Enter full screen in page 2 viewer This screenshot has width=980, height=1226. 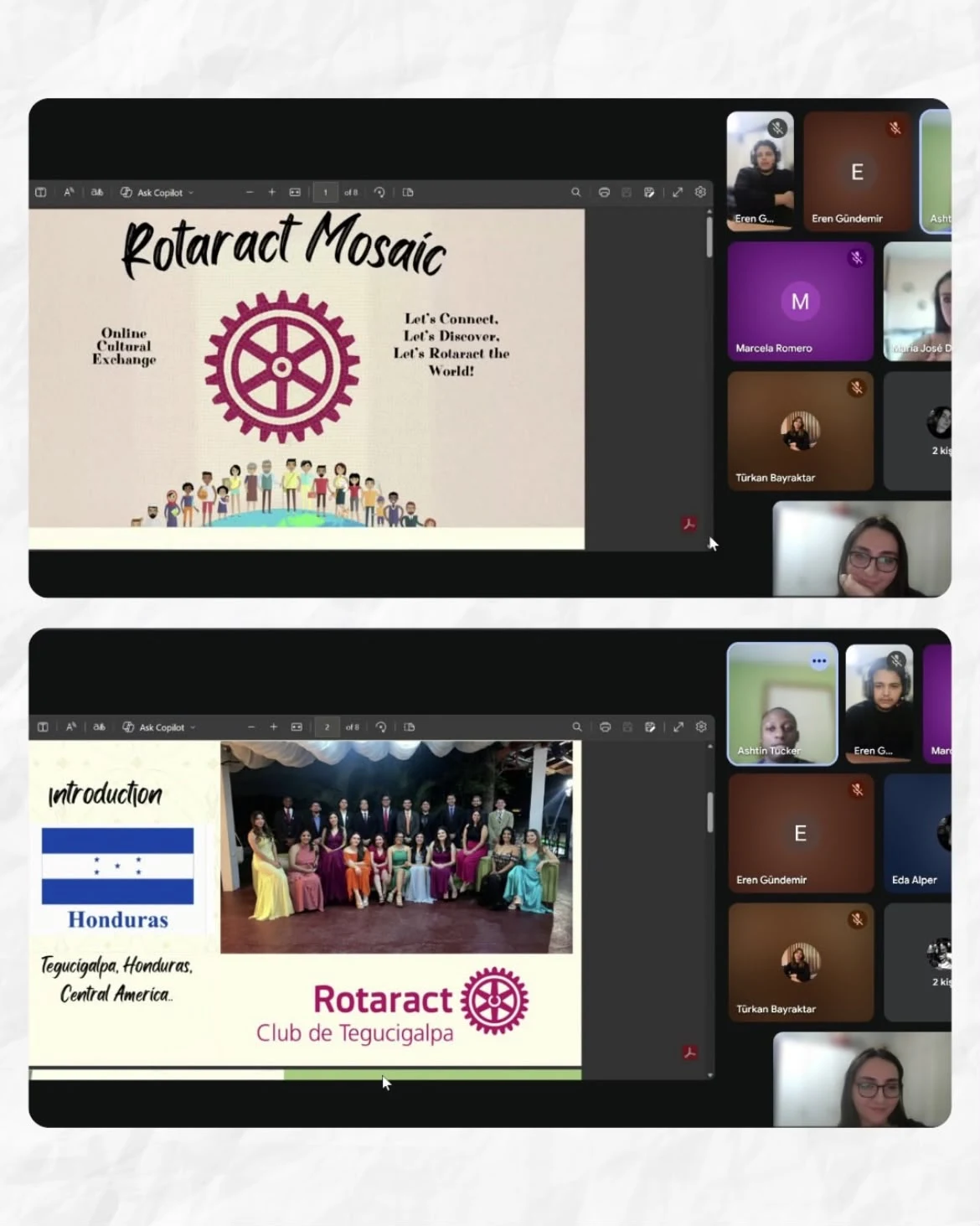tap(678, 727)
